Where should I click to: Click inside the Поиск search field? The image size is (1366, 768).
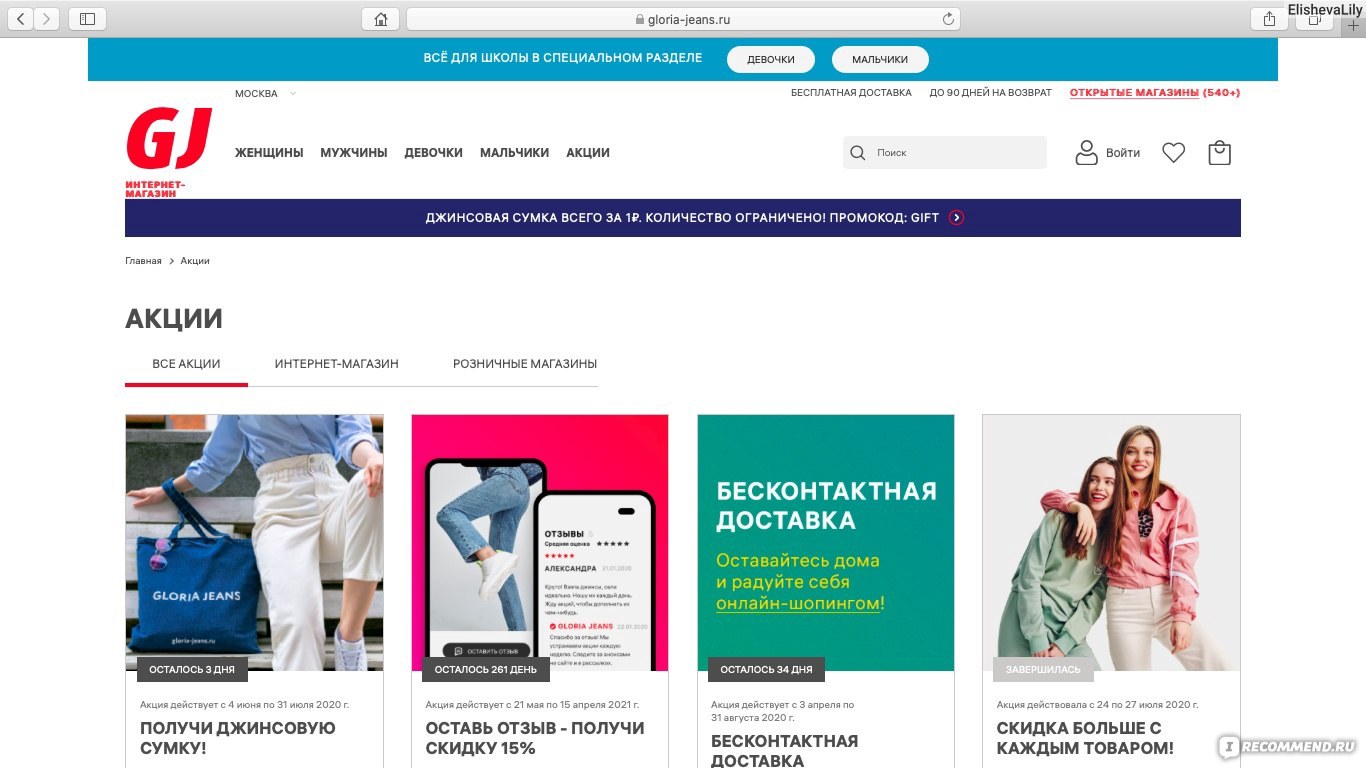click(945, 153)
